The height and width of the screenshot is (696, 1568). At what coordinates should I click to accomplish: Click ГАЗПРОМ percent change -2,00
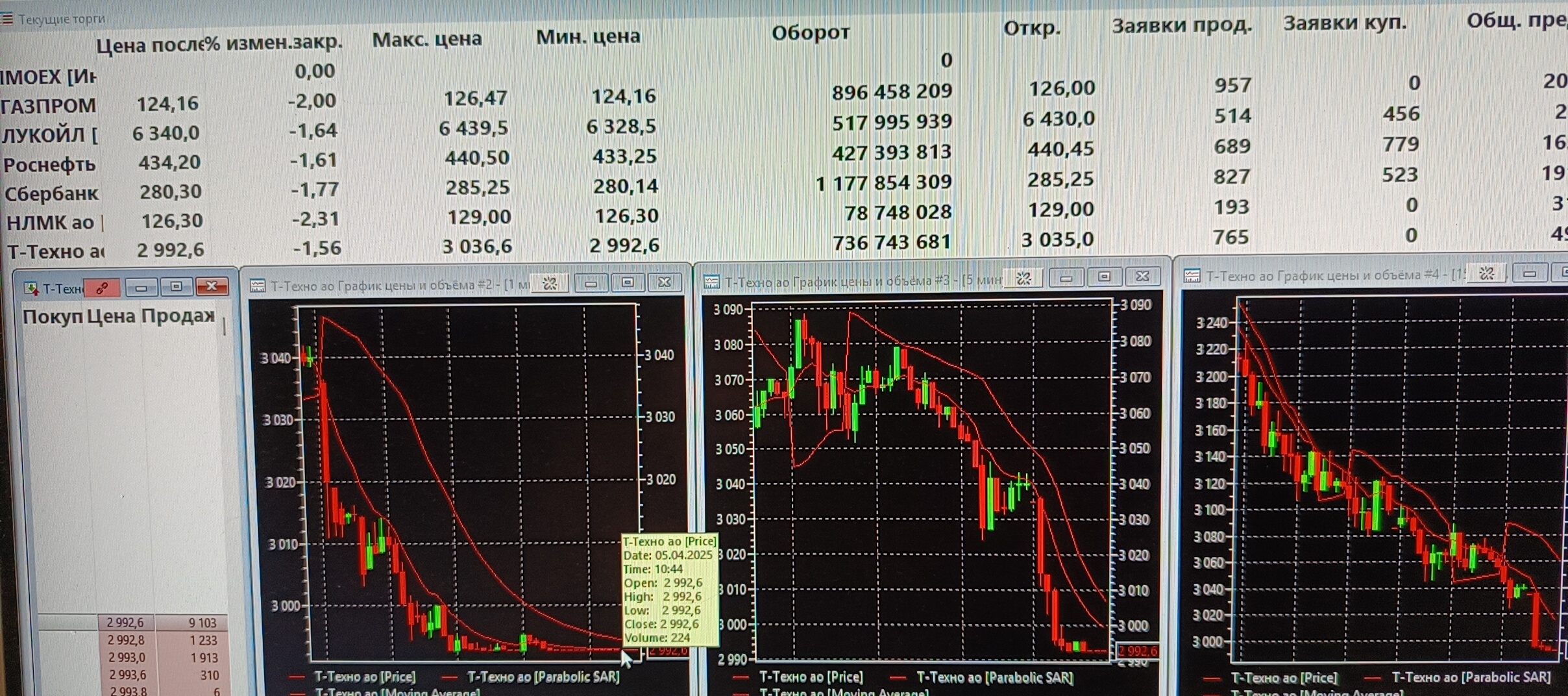312,101
